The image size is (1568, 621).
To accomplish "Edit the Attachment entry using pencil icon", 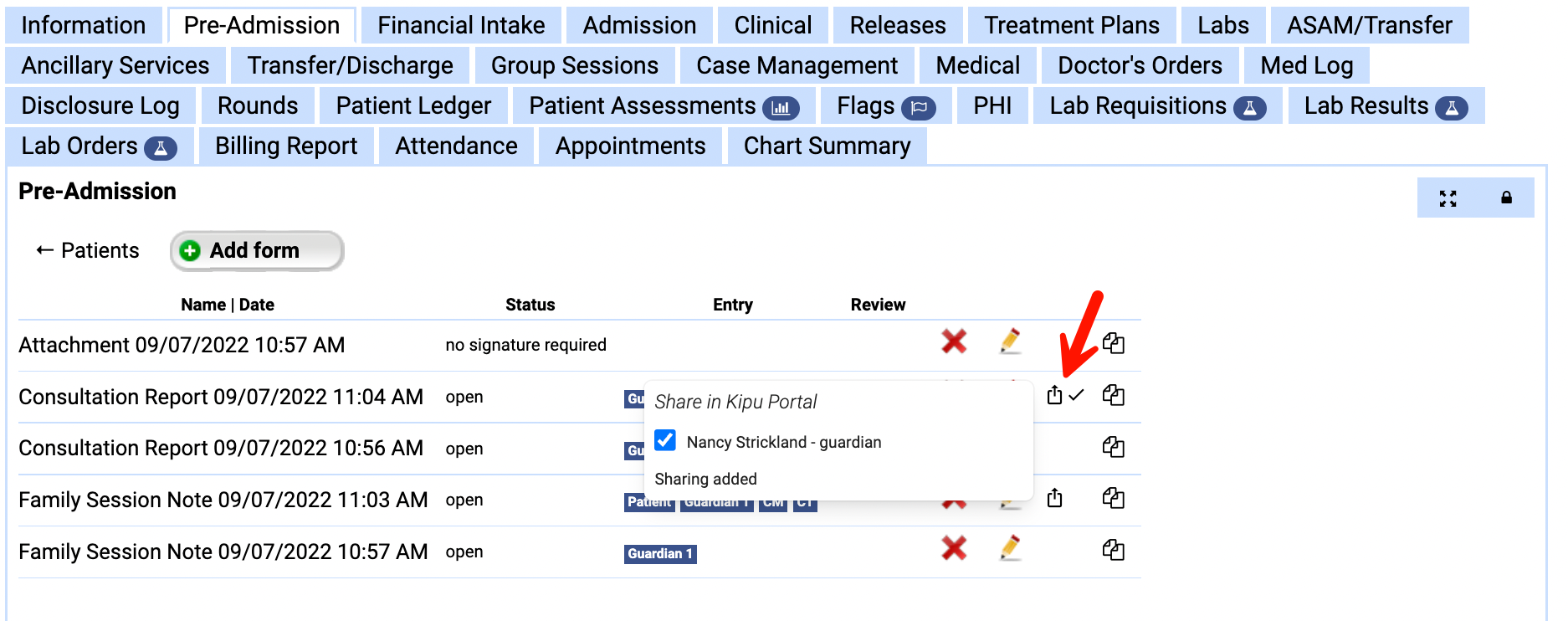I will pyautogui.click(x=1010, y=341).
